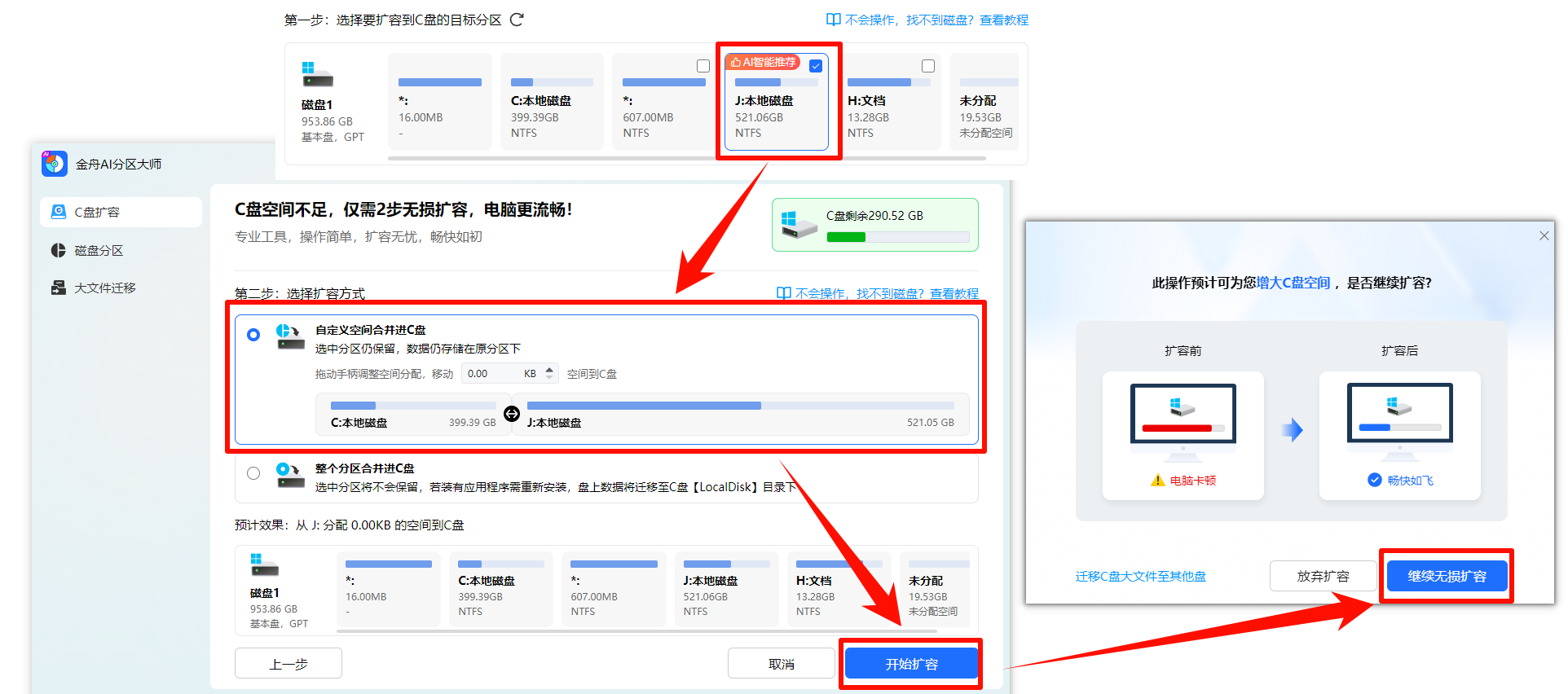This screenshot has height=694, width=1568.
Task: Click the 磁盘1 disk icon in top partition list
Action: tap(317, 75)
